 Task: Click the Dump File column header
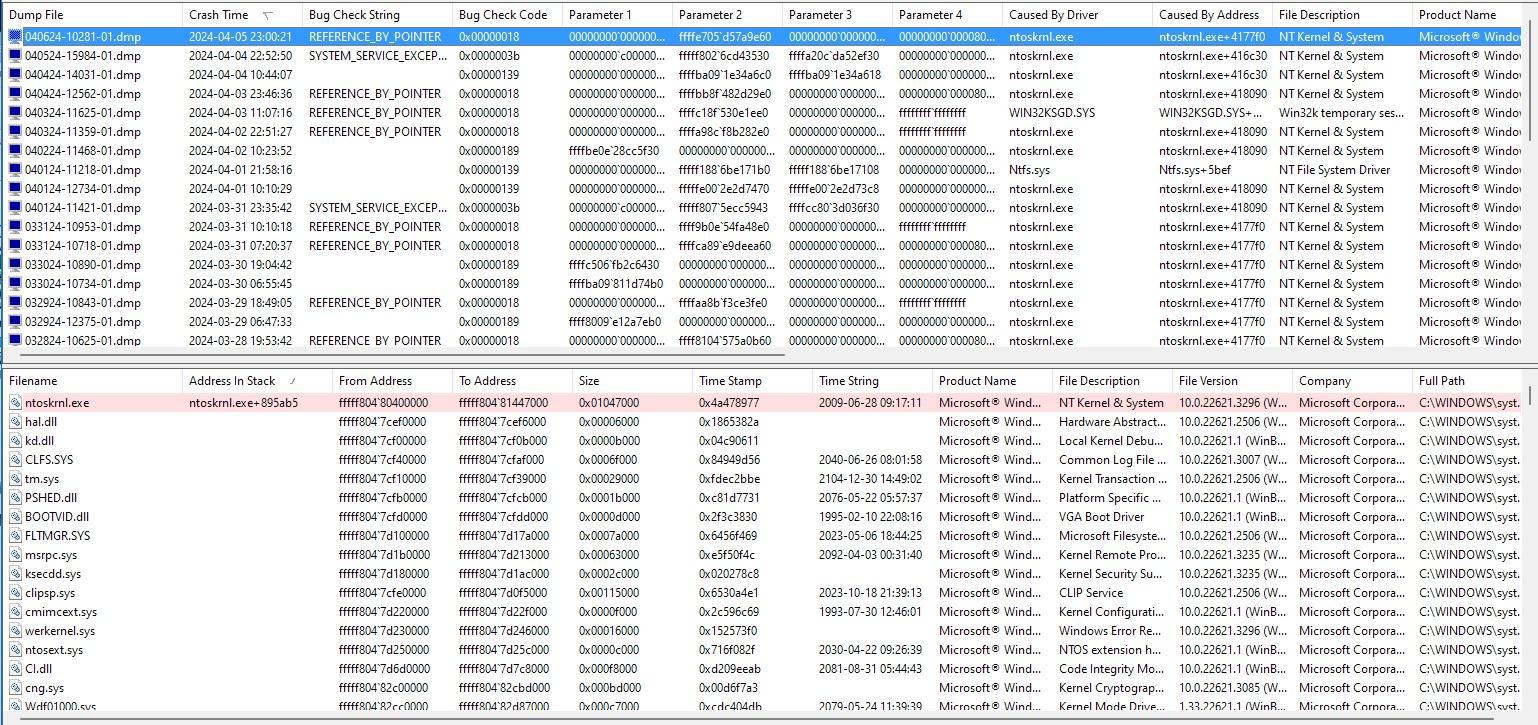click(92, 15)
